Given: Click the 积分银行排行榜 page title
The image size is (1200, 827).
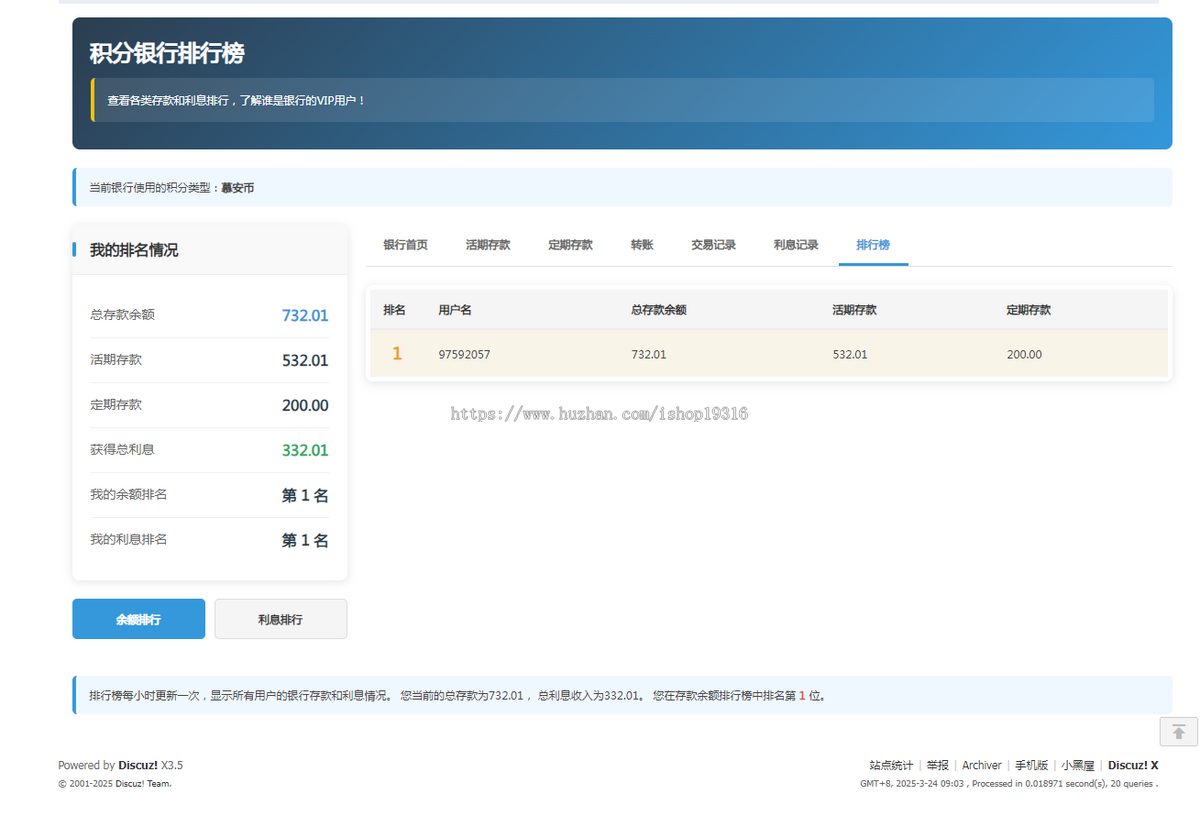Looking at the screenshot, I should click(166, 53).
